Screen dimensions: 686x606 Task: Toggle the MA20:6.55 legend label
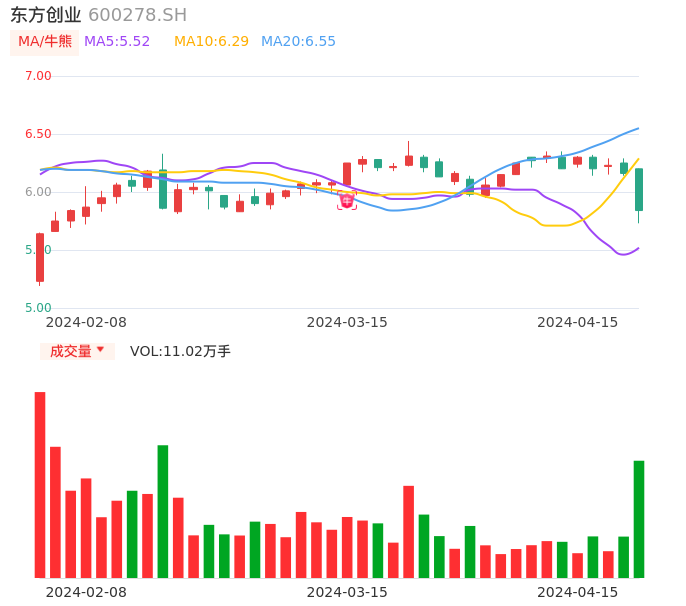[x=298, y=42]
